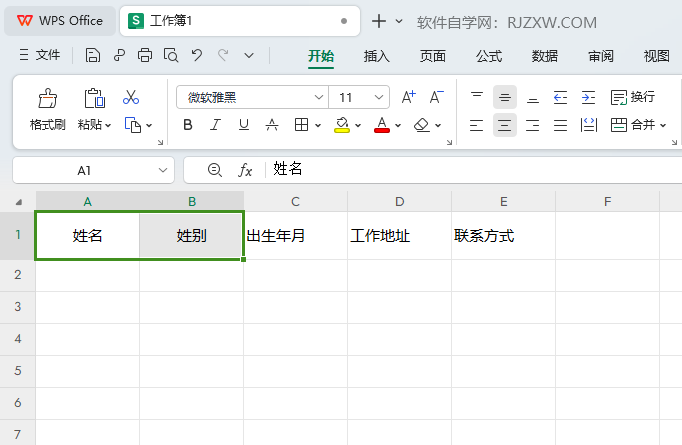Open font settings dialog launcher

(449, 142)
